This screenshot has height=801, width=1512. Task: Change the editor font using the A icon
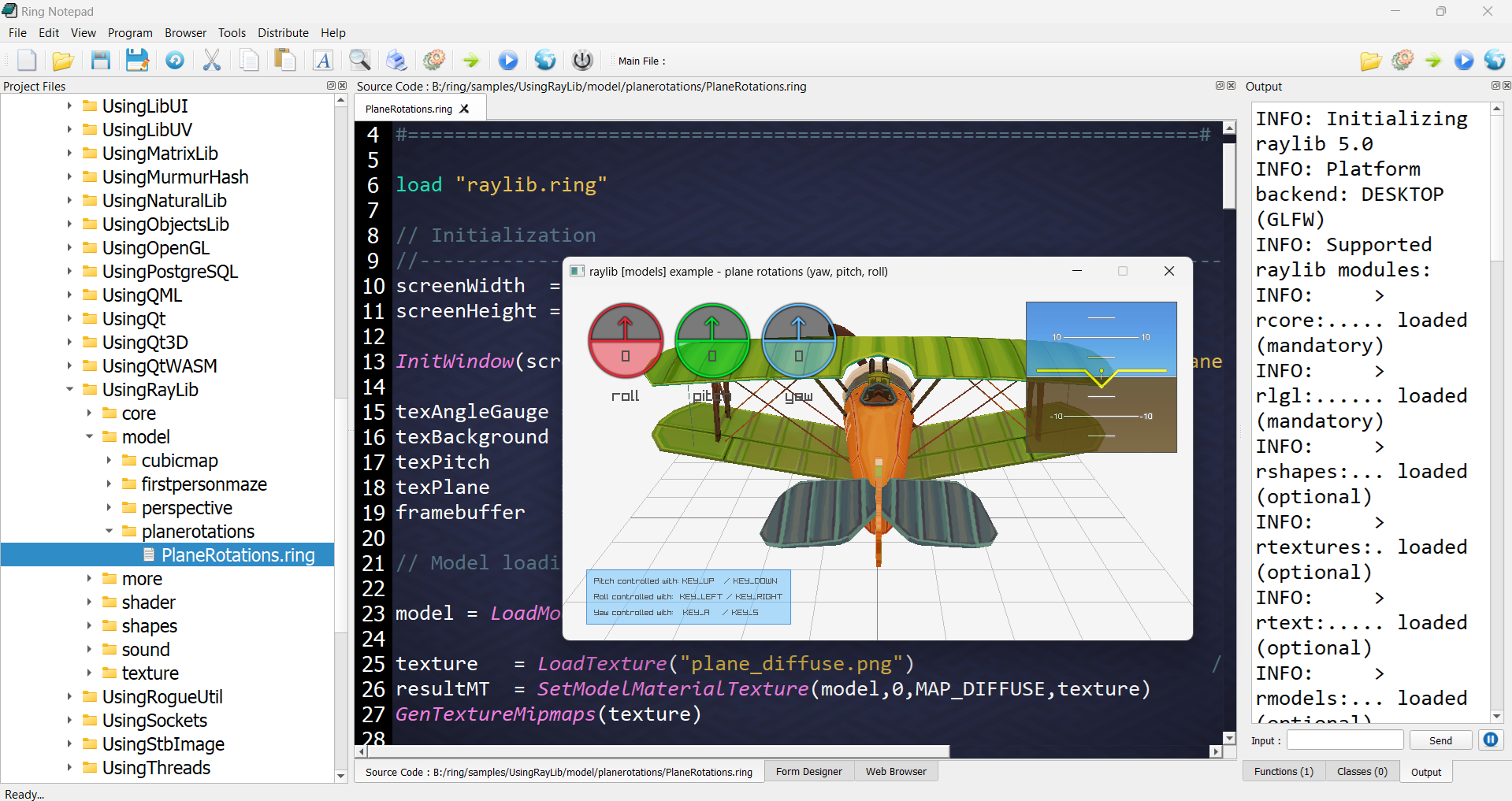point(324,60)
